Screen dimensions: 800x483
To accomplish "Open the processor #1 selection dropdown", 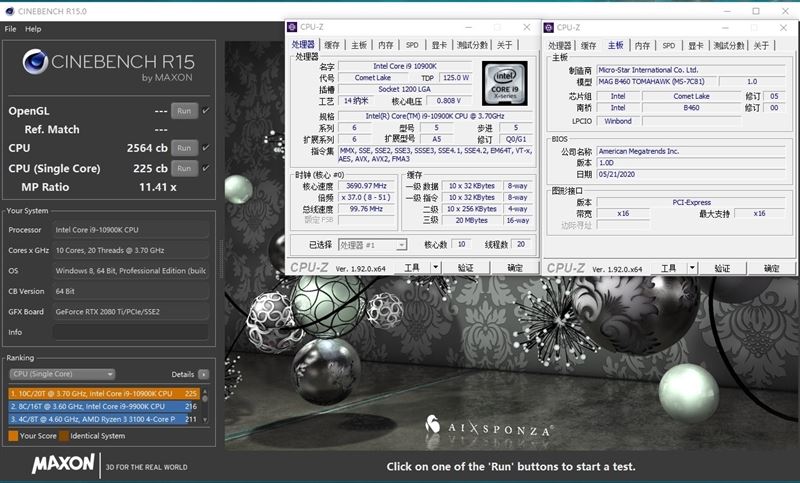I will pyautogui.click(x=372, y=245).
